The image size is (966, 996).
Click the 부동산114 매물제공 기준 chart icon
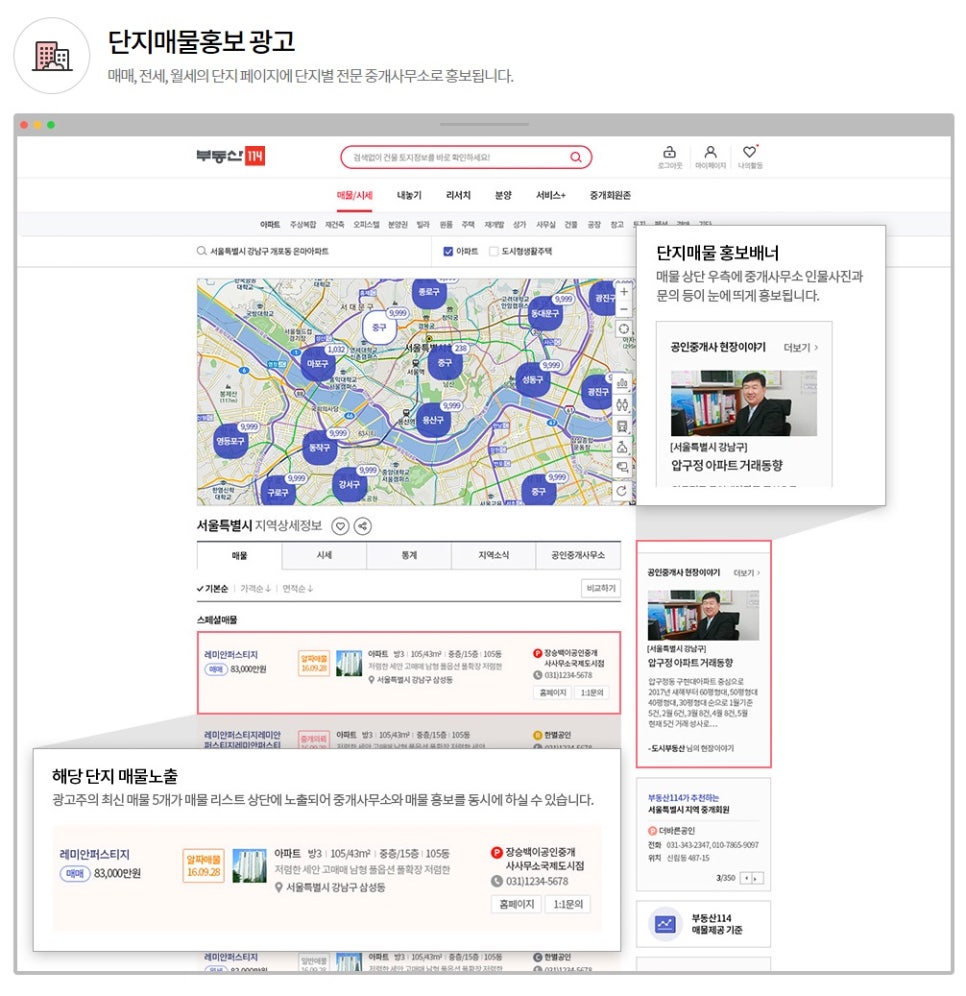(x=665, y=924)
